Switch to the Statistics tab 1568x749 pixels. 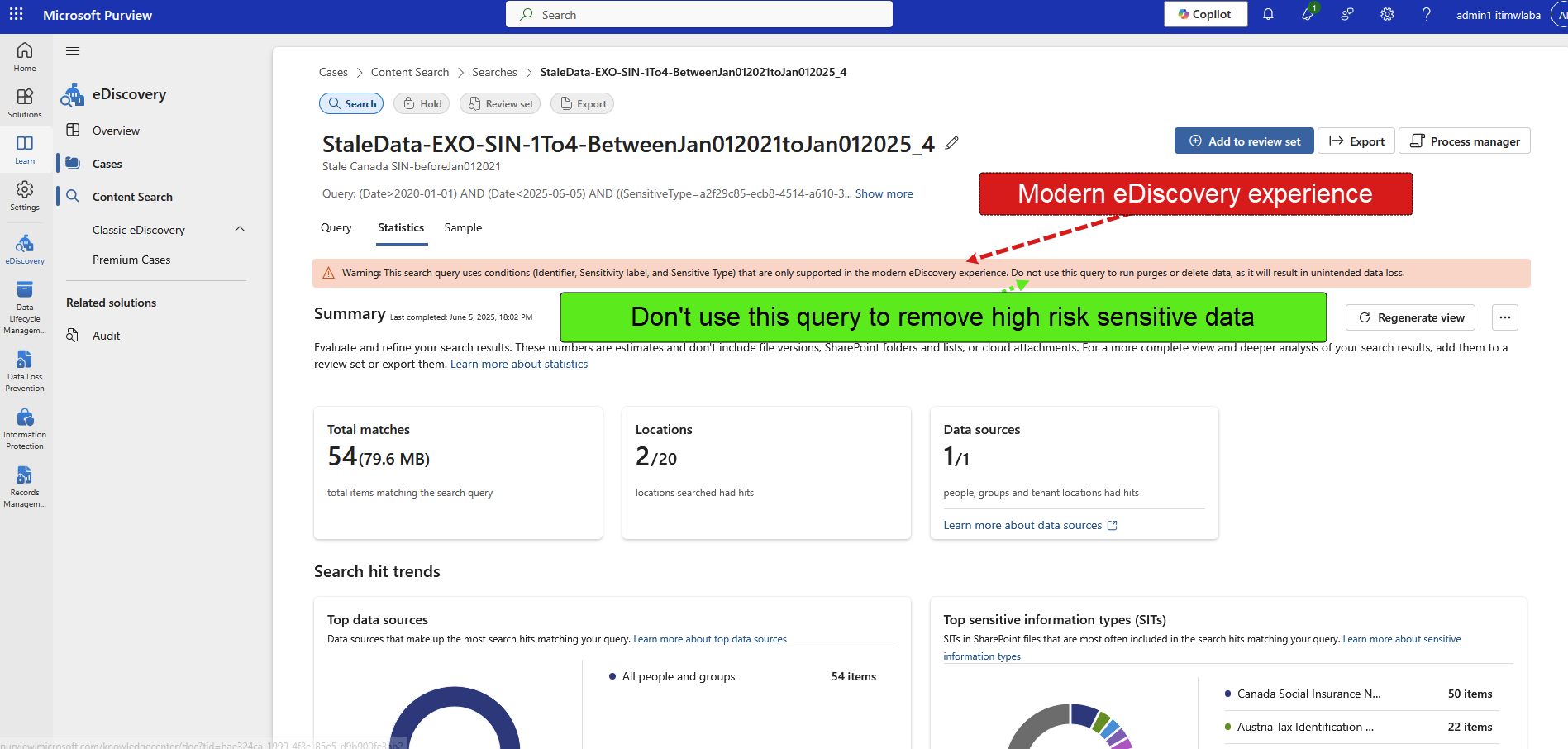(x=401, y=227)
